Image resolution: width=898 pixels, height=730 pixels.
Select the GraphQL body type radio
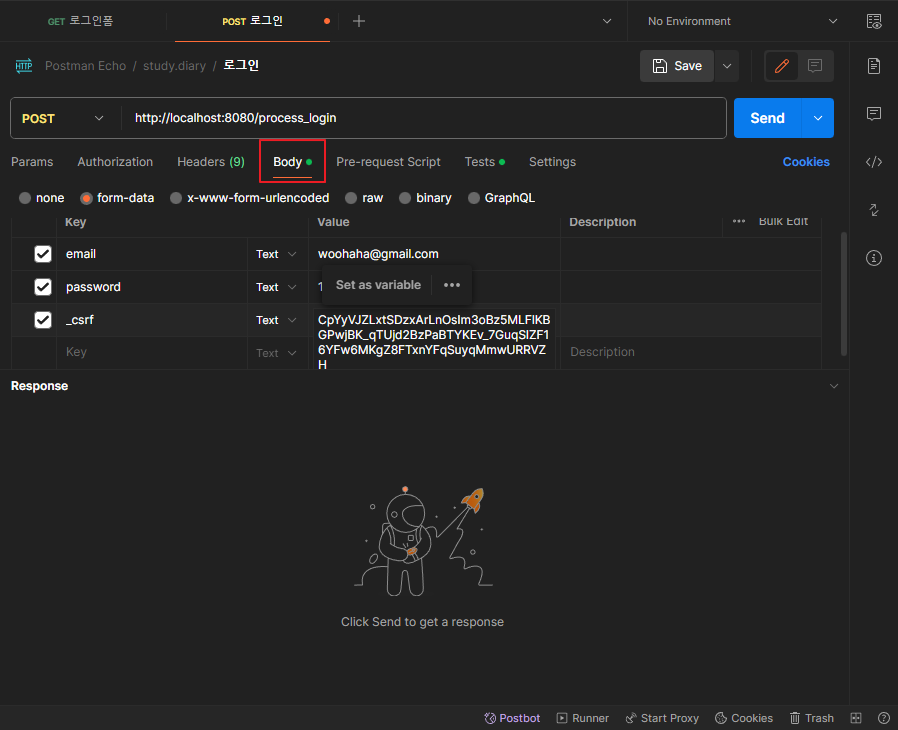pyautogui.click(x=474, y=198)
